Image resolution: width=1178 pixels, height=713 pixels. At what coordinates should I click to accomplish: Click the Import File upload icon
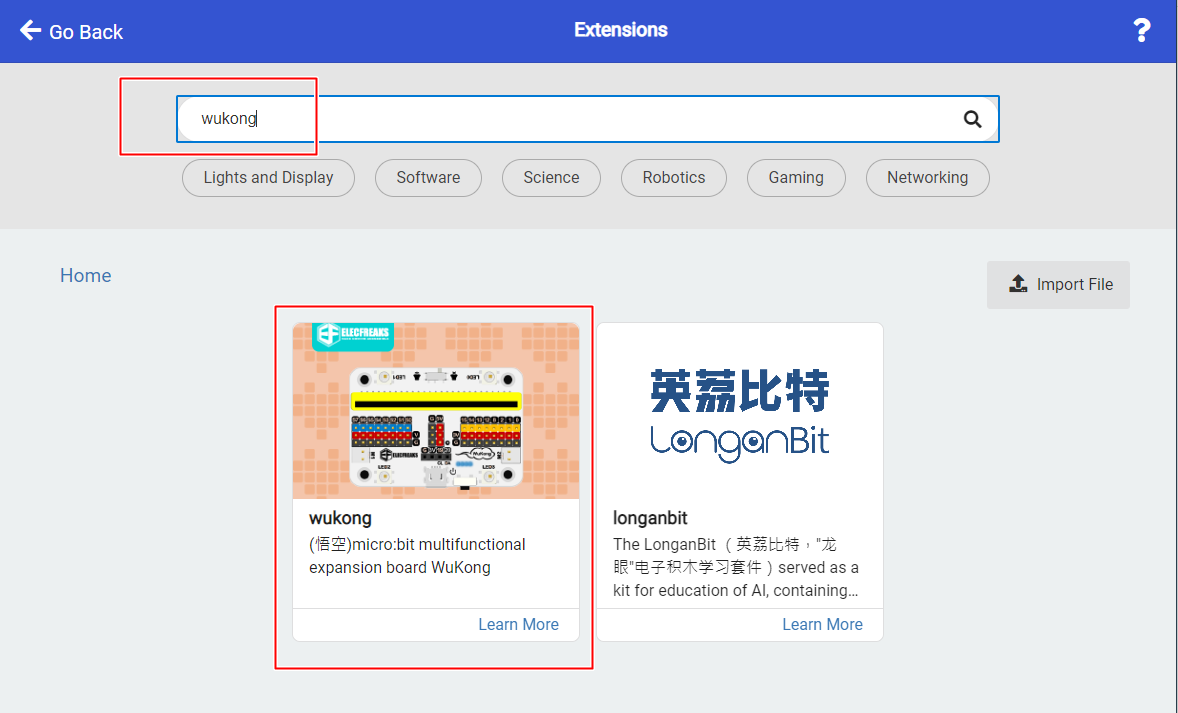click(1018, 283)
